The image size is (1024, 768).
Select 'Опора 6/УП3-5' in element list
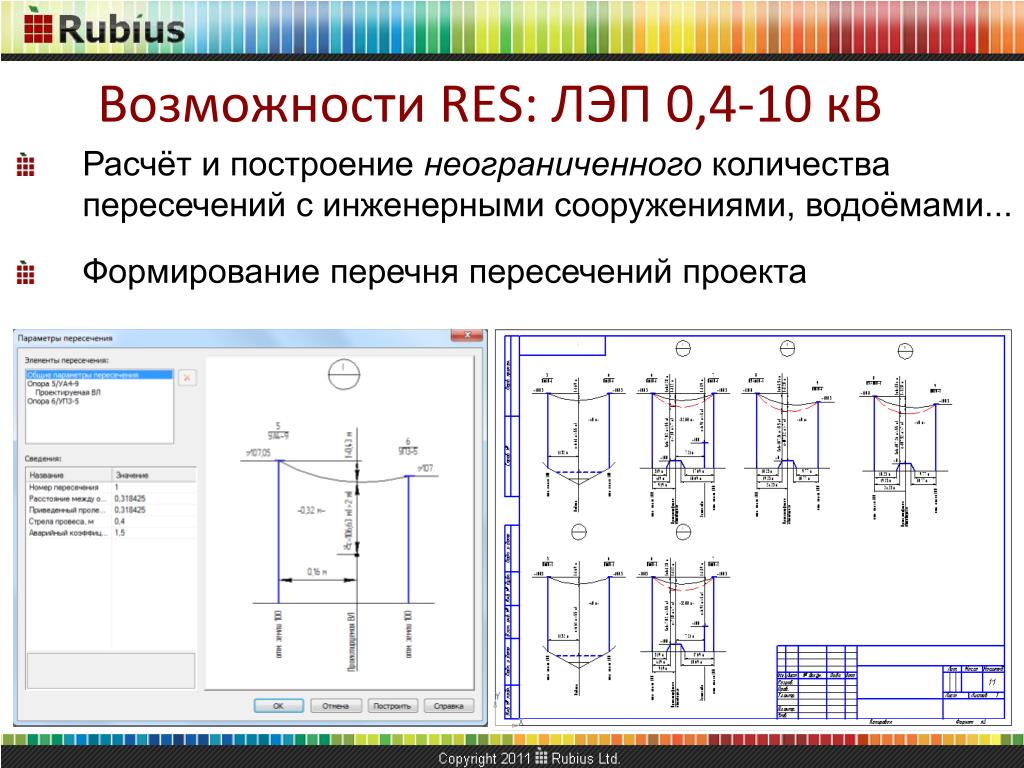53,401
